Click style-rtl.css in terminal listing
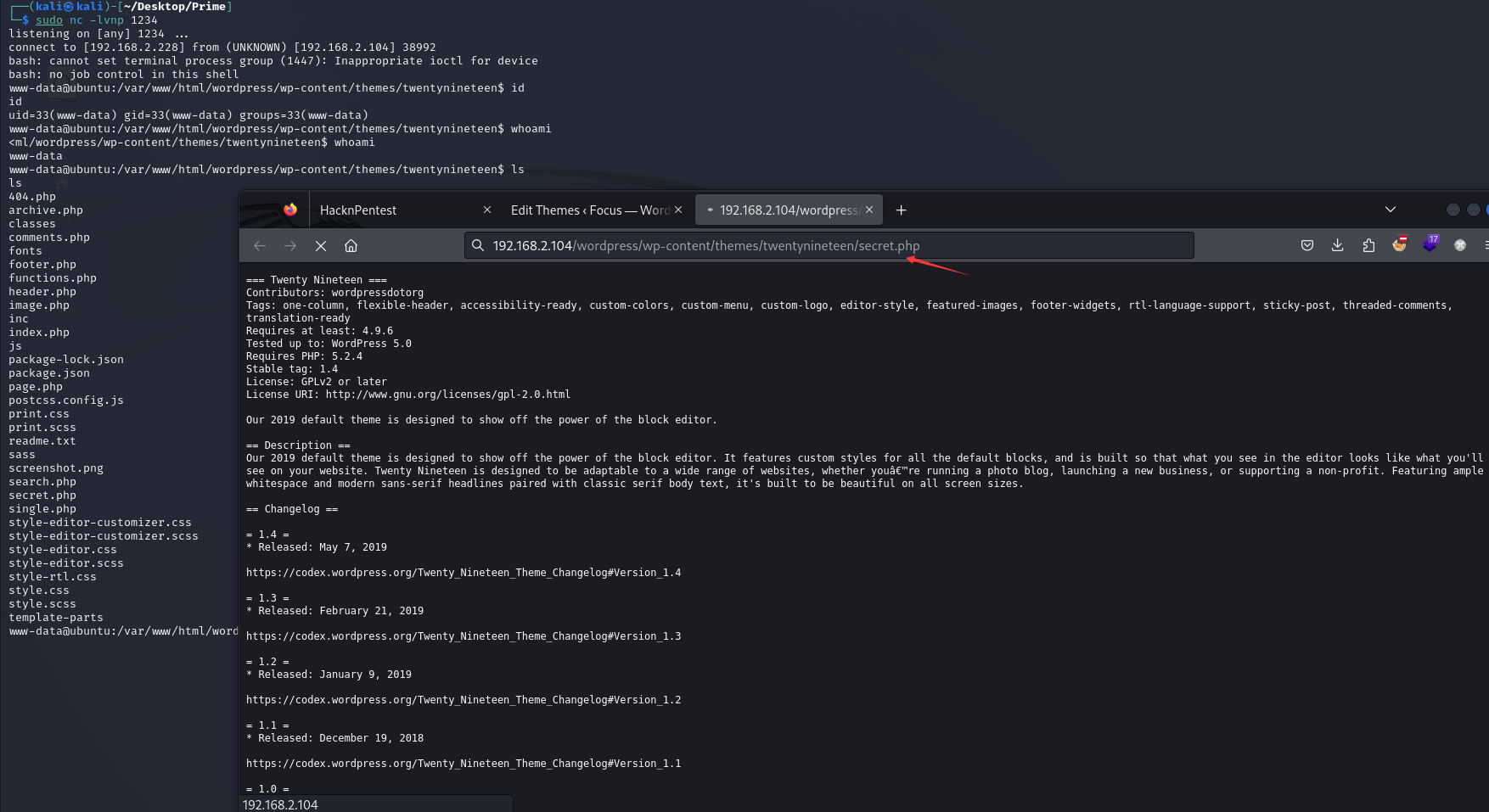This screenshot has width=1489, height=812. [x=53, y=577]
